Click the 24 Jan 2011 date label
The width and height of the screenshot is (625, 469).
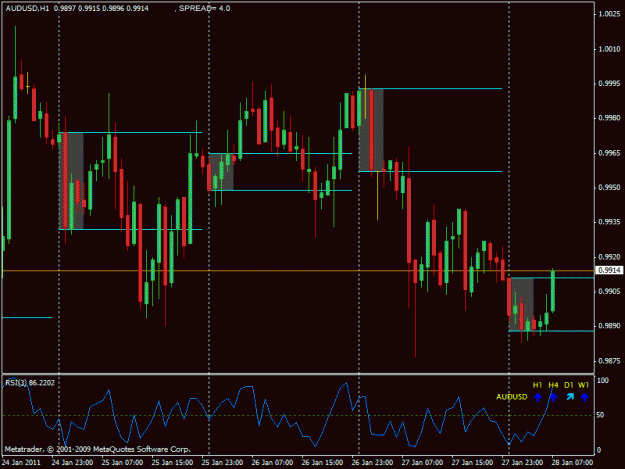click(x=21, y=462)
